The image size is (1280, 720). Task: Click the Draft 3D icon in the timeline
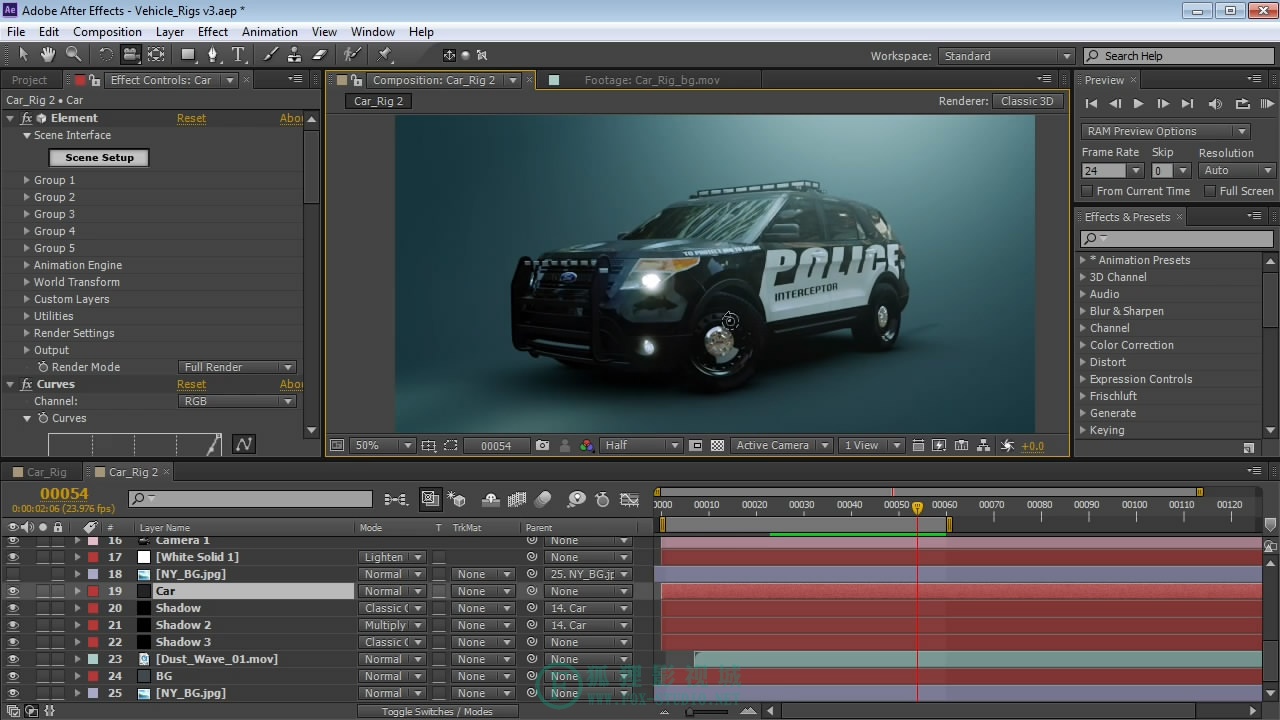point(457,499)
